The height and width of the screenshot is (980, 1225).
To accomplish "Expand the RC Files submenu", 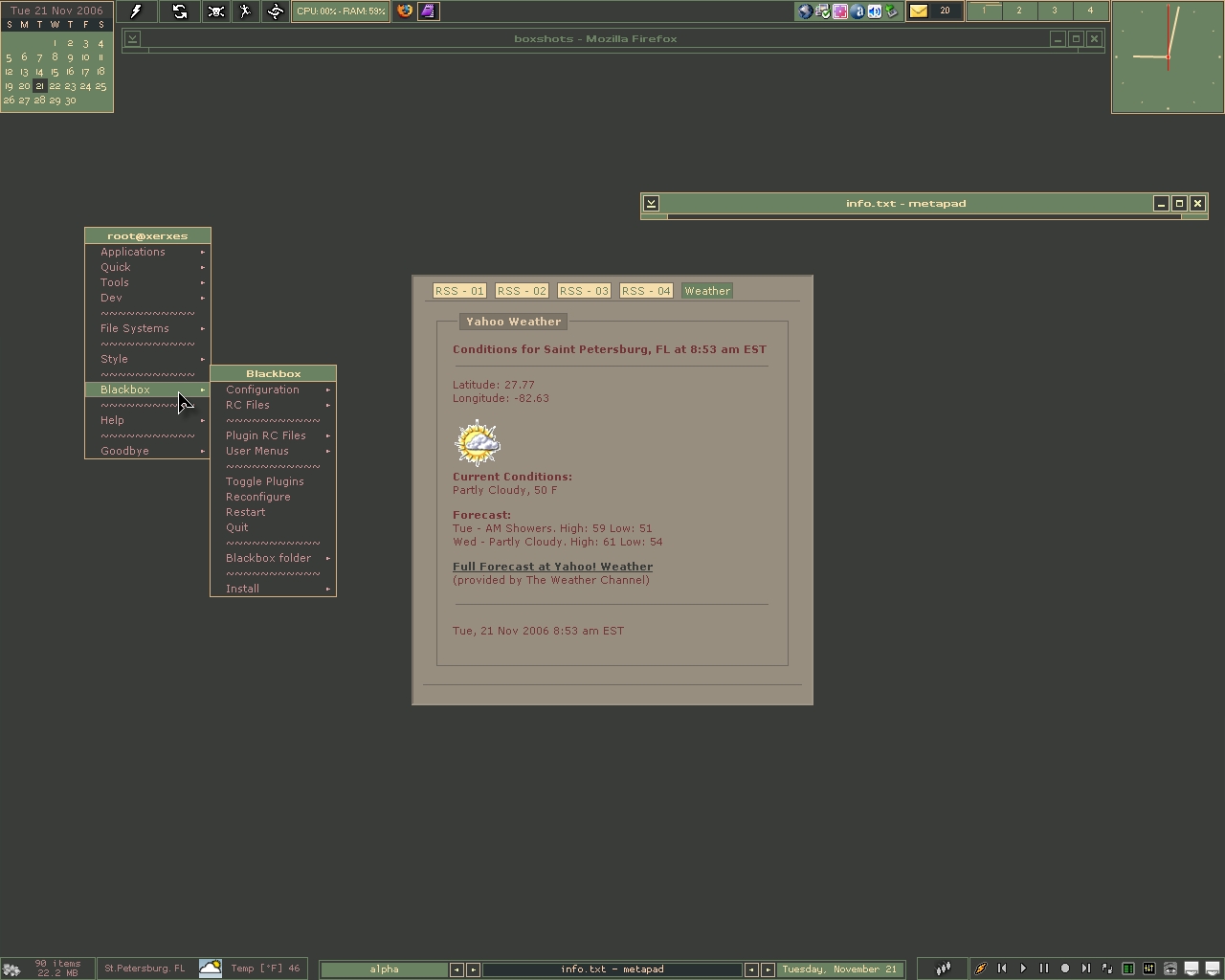I will (273, 405).
